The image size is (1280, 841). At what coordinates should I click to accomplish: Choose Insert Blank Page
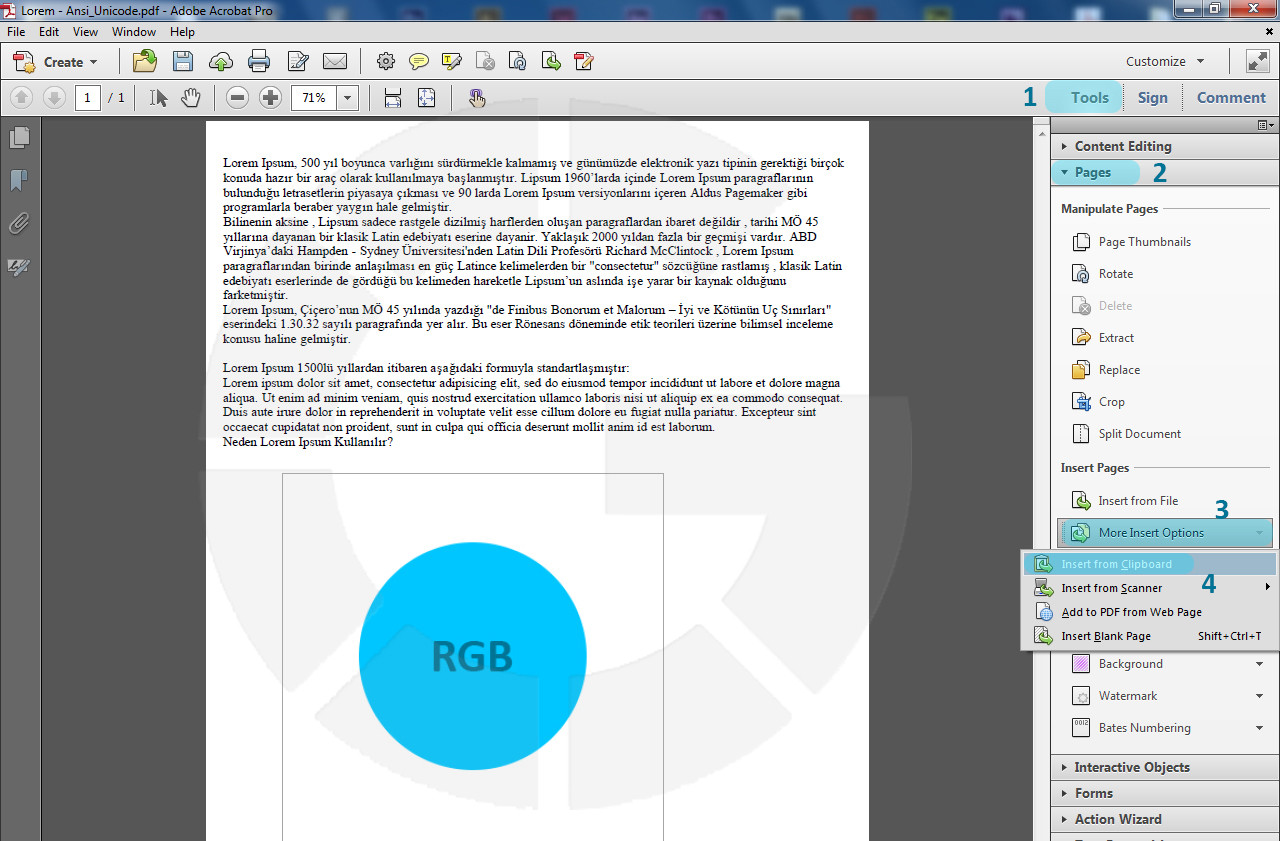point(1149,636)
